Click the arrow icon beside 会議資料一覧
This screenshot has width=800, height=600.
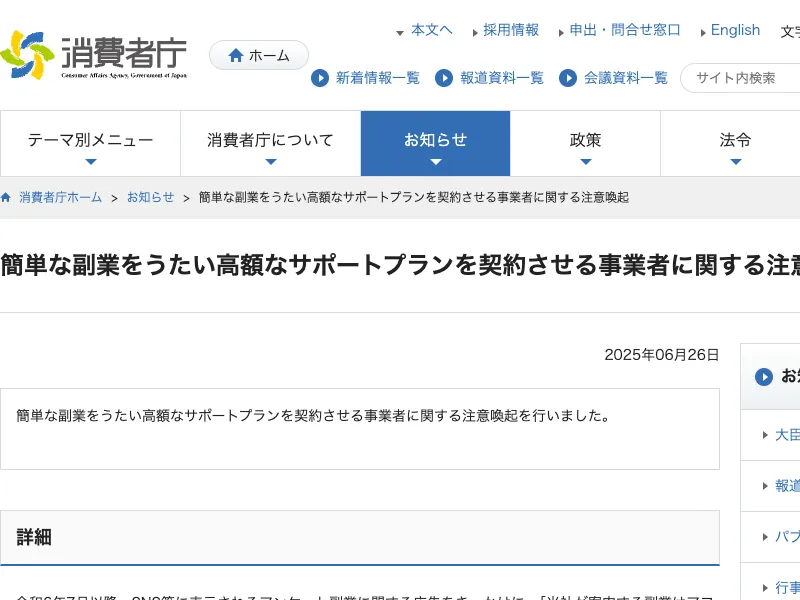(568, 78)
